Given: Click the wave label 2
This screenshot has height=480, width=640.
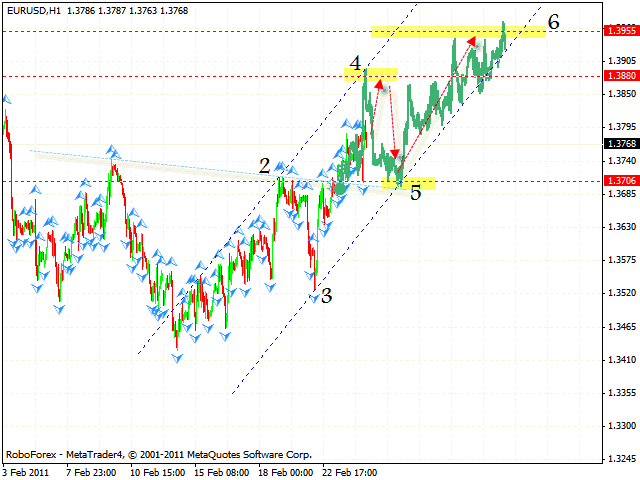Looking at the screenshot, I should [264, 165].
